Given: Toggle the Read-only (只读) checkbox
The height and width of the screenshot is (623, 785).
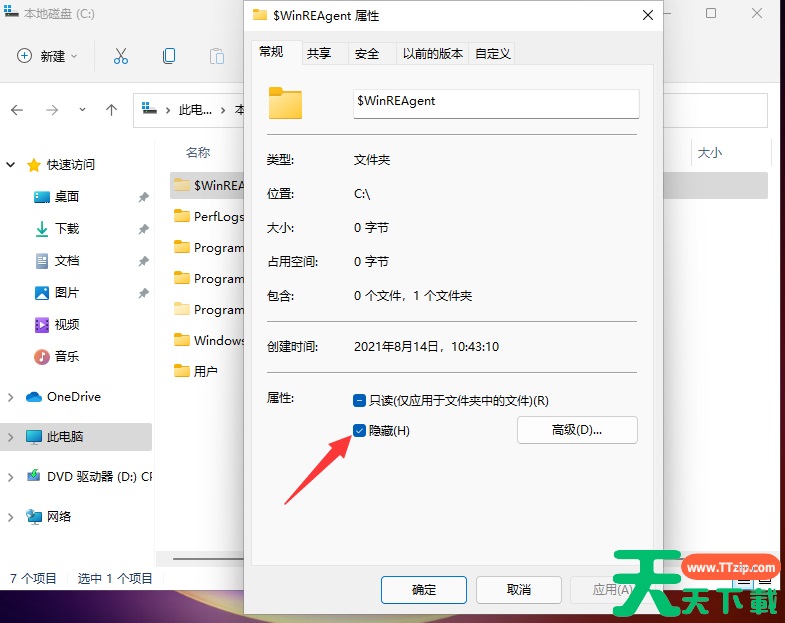Looking at the screenshot, I should click(x=359, y=400).
